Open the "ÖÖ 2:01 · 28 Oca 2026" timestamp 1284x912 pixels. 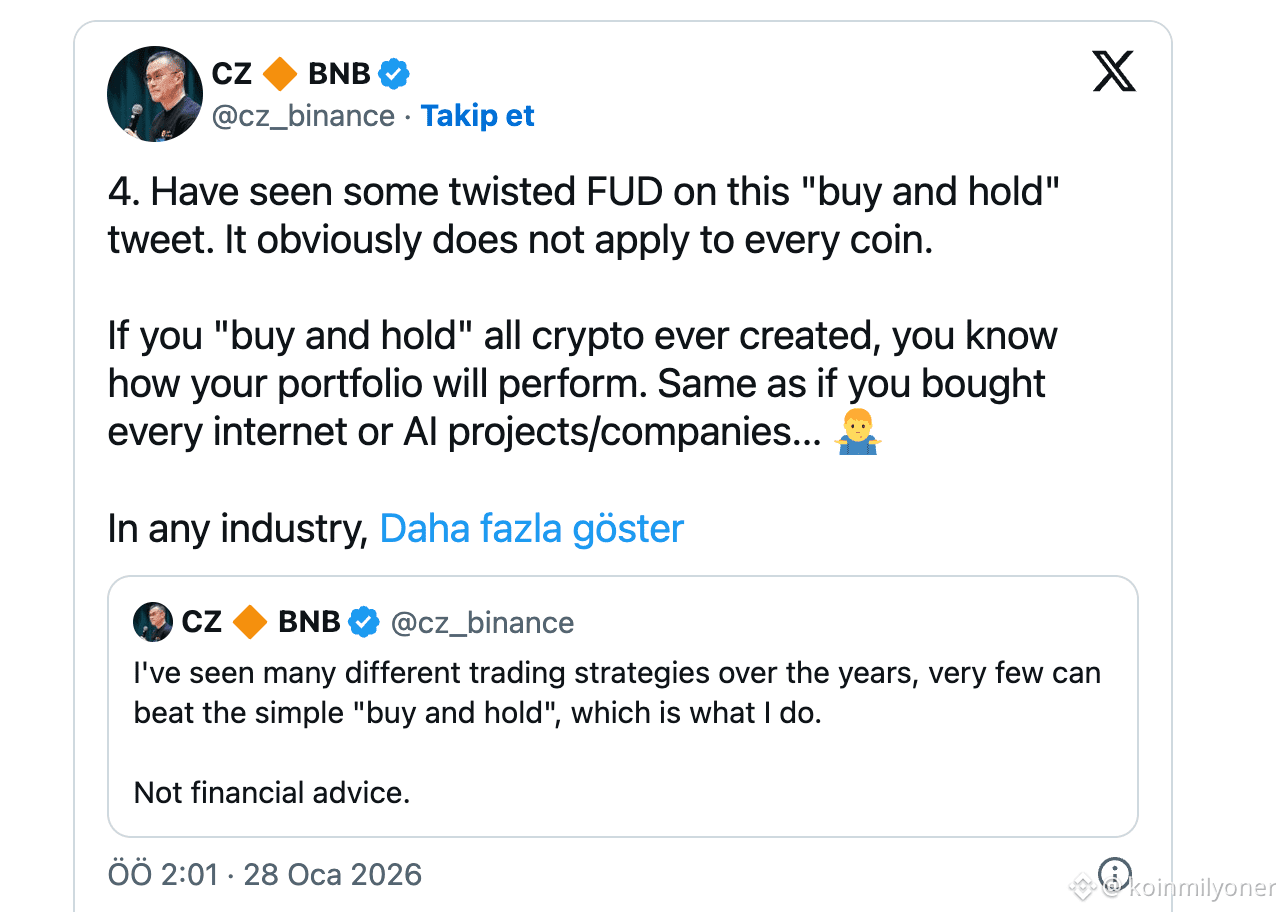[264, 874]
